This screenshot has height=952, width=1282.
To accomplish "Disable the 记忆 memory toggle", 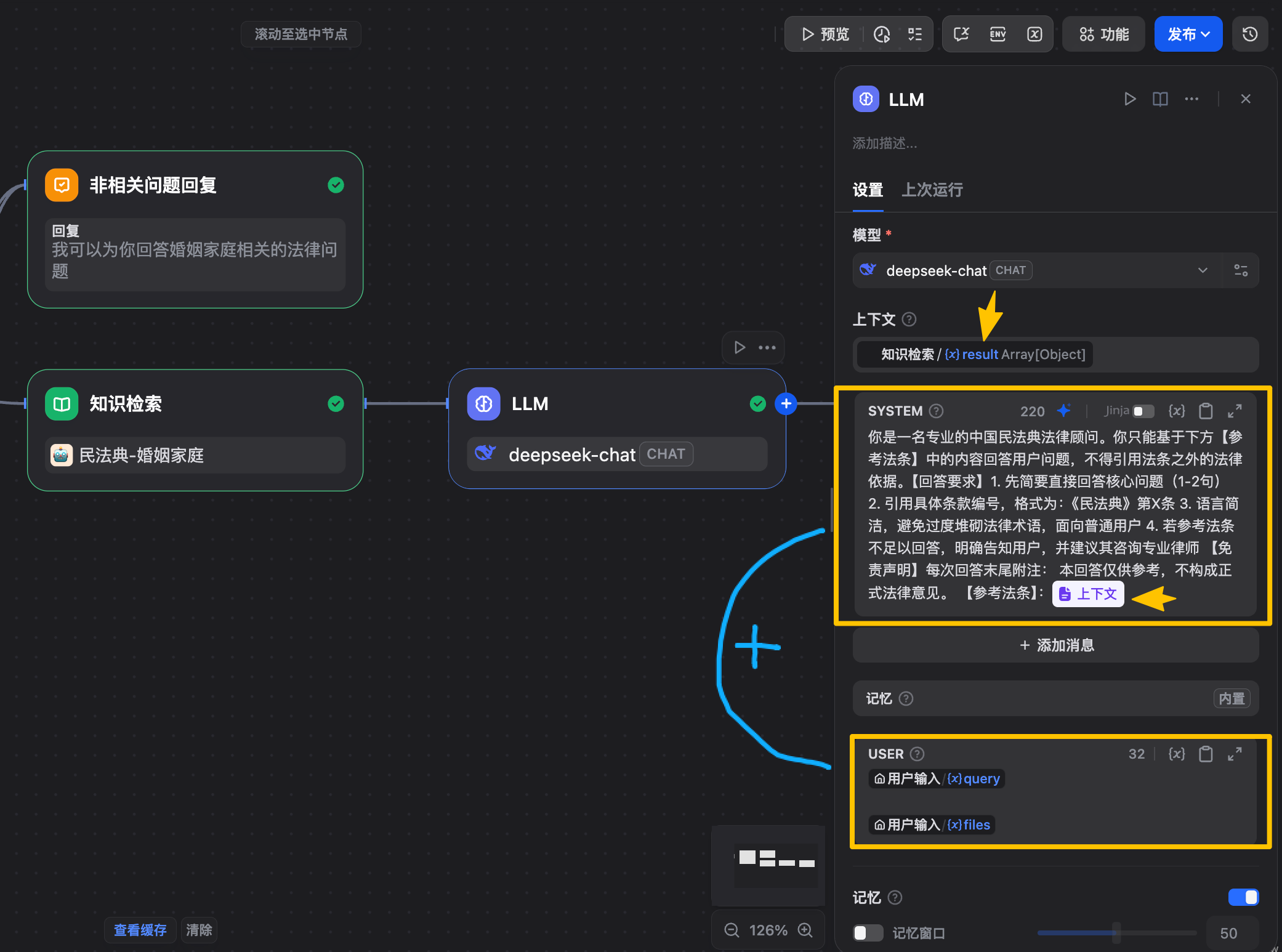I will 1243,897.
